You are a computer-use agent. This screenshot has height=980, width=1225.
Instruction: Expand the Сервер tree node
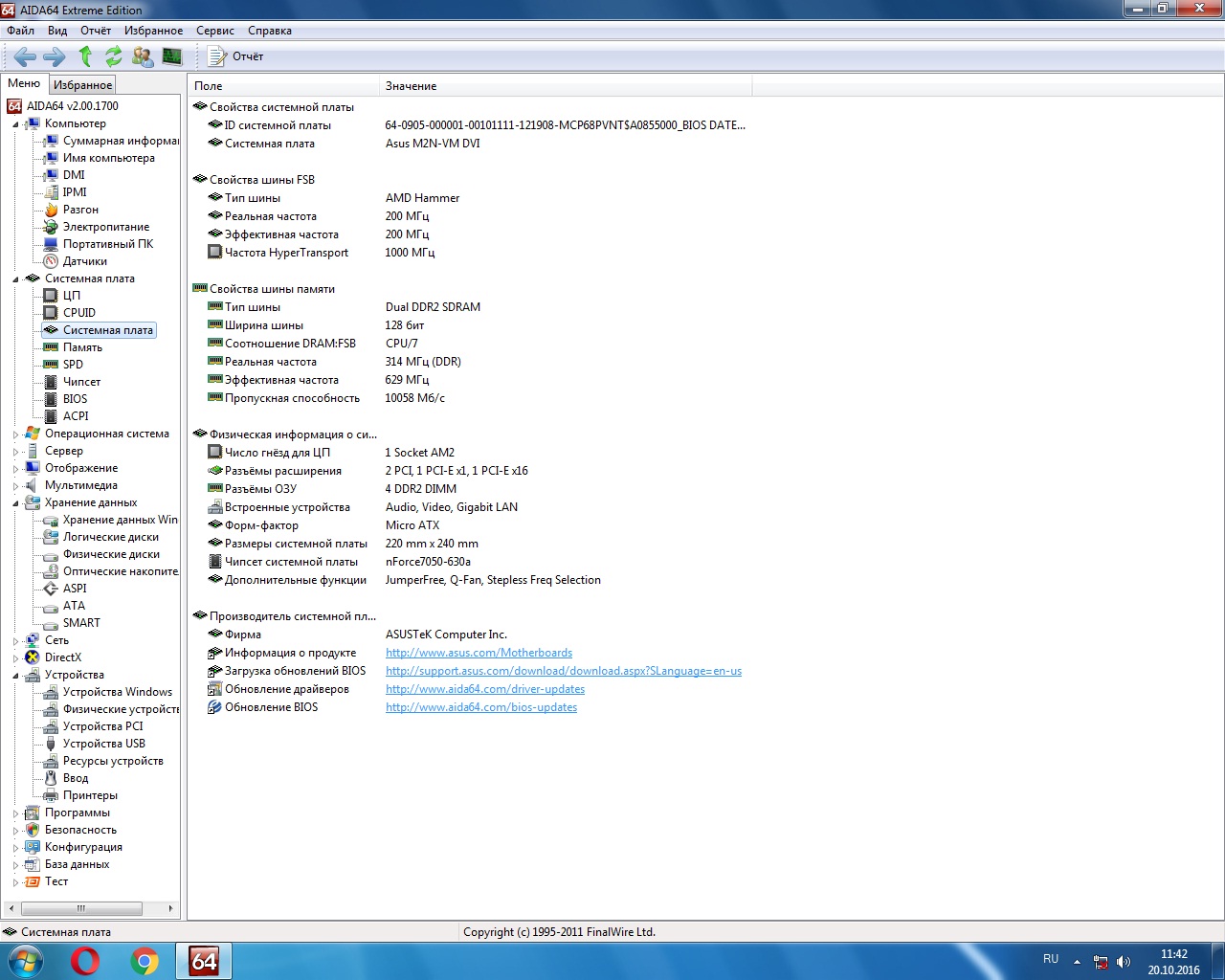tap(15, 452)
